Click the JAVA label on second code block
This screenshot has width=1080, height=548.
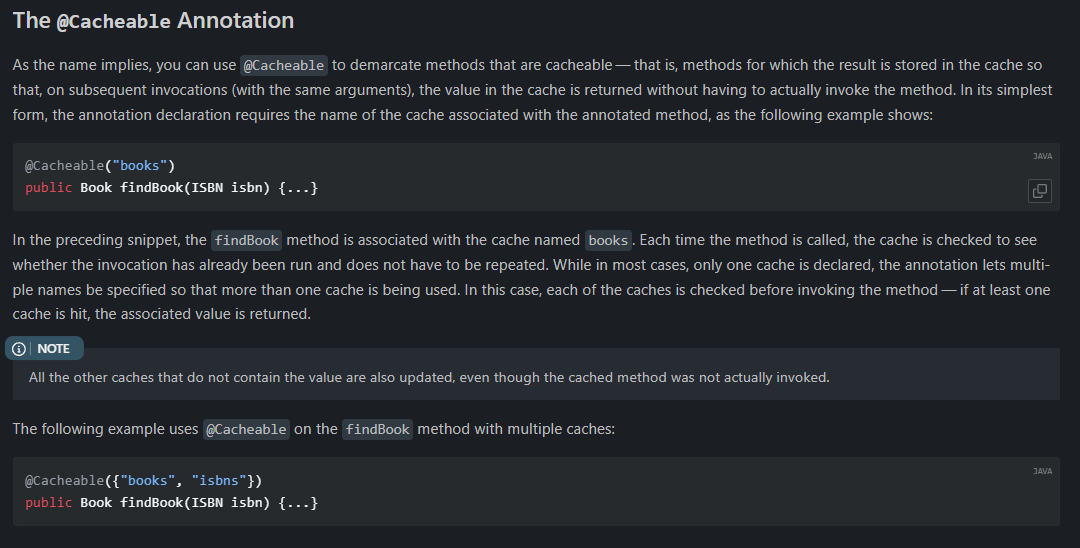[1042, 472]
